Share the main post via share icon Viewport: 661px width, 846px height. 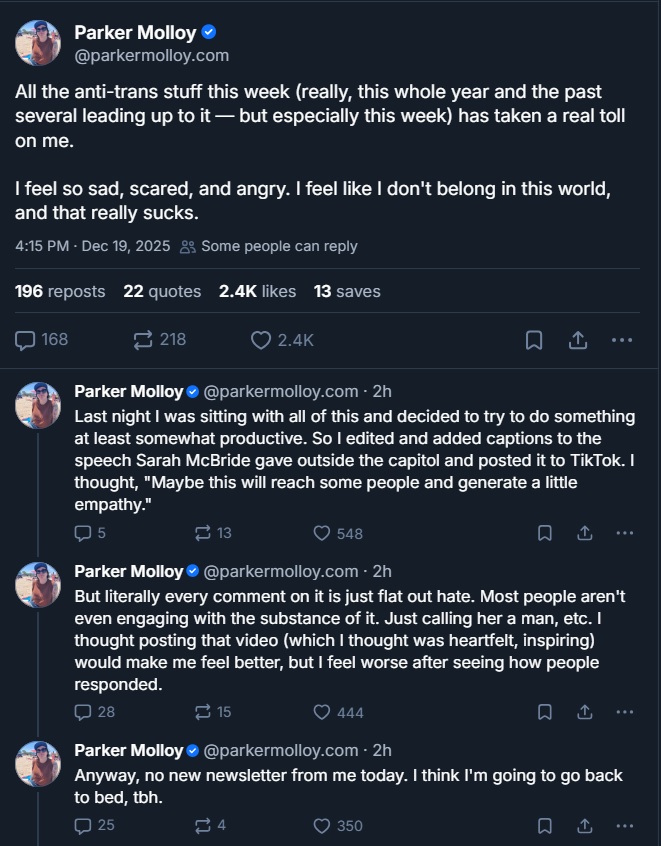[578, 340]
